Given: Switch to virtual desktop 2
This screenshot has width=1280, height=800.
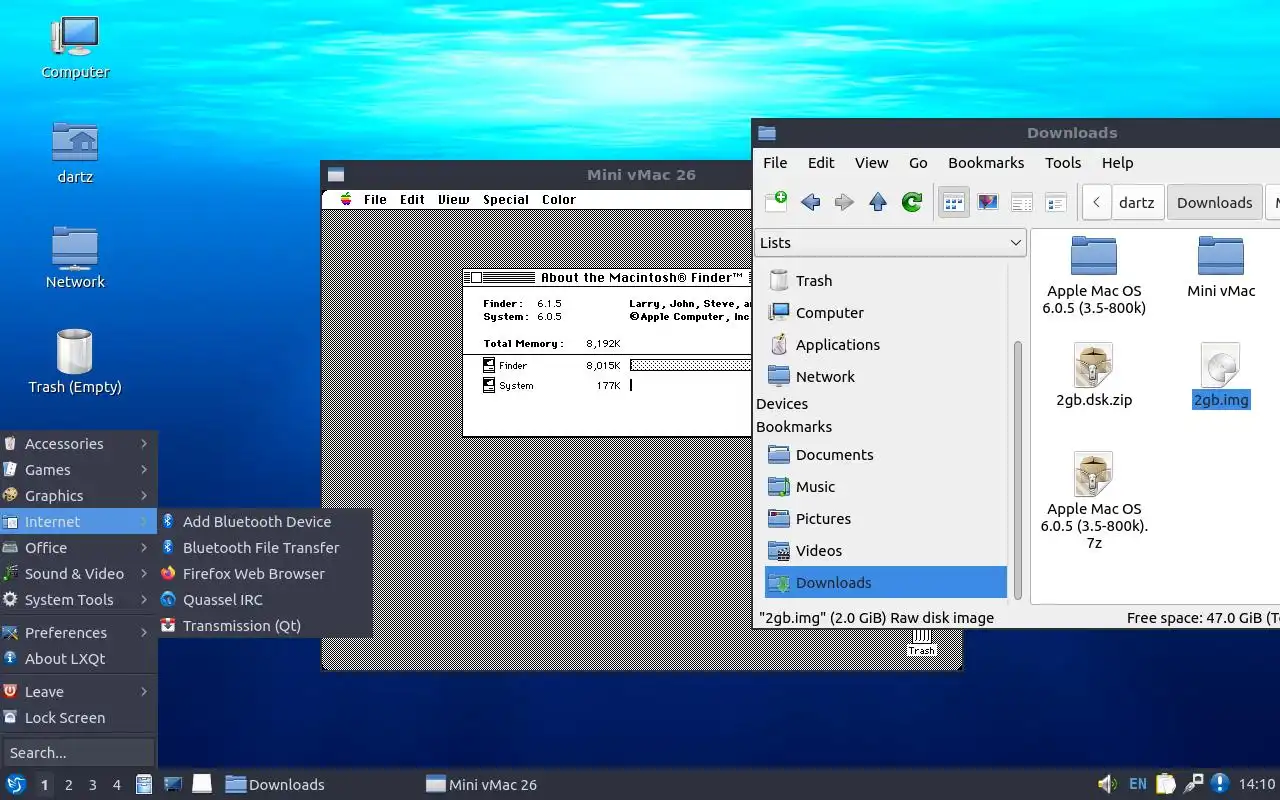Looking at the screenshot, I should pos(69,785).
